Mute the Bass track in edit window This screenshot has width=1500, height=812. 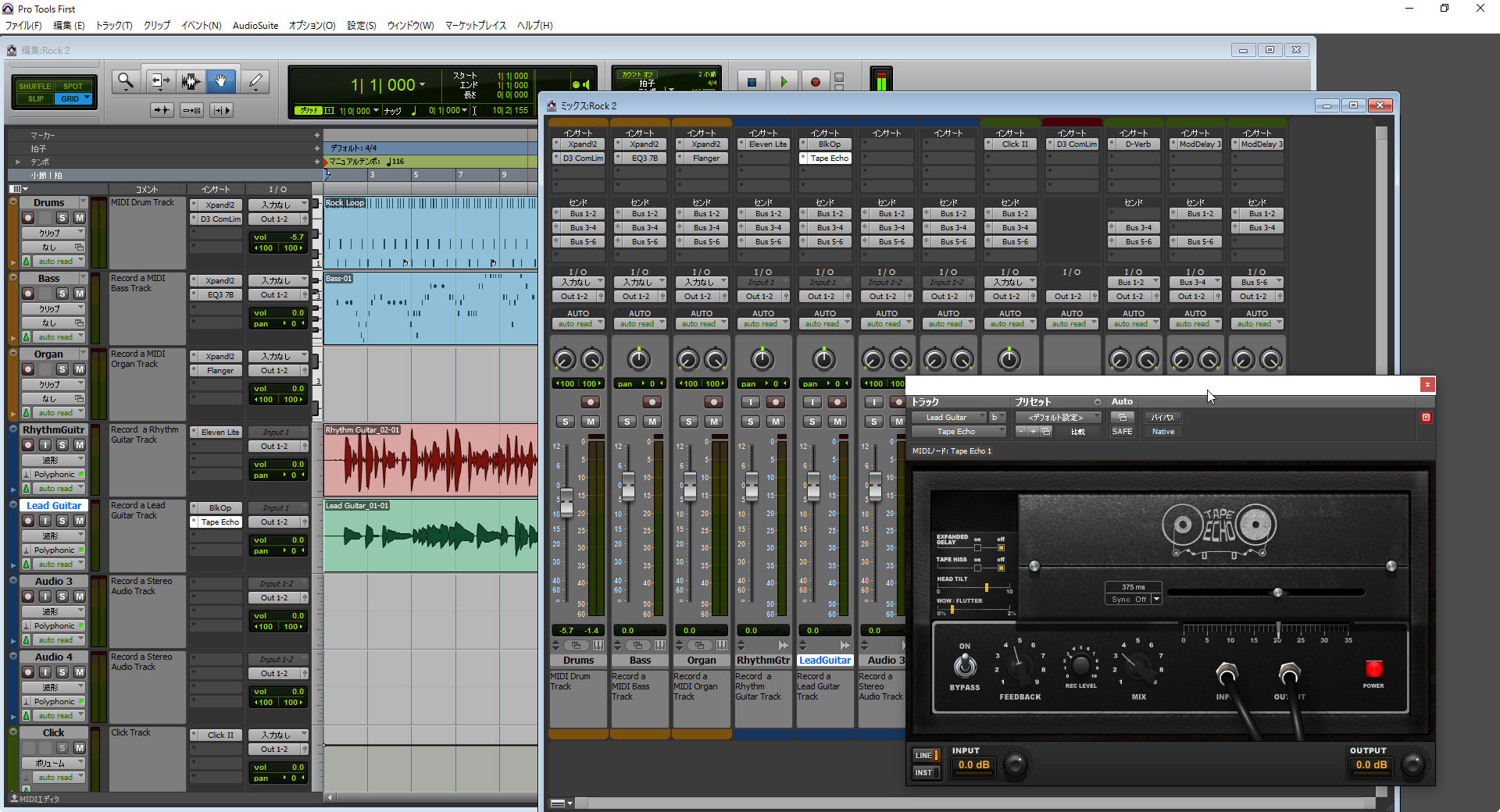tap(79, 294)
